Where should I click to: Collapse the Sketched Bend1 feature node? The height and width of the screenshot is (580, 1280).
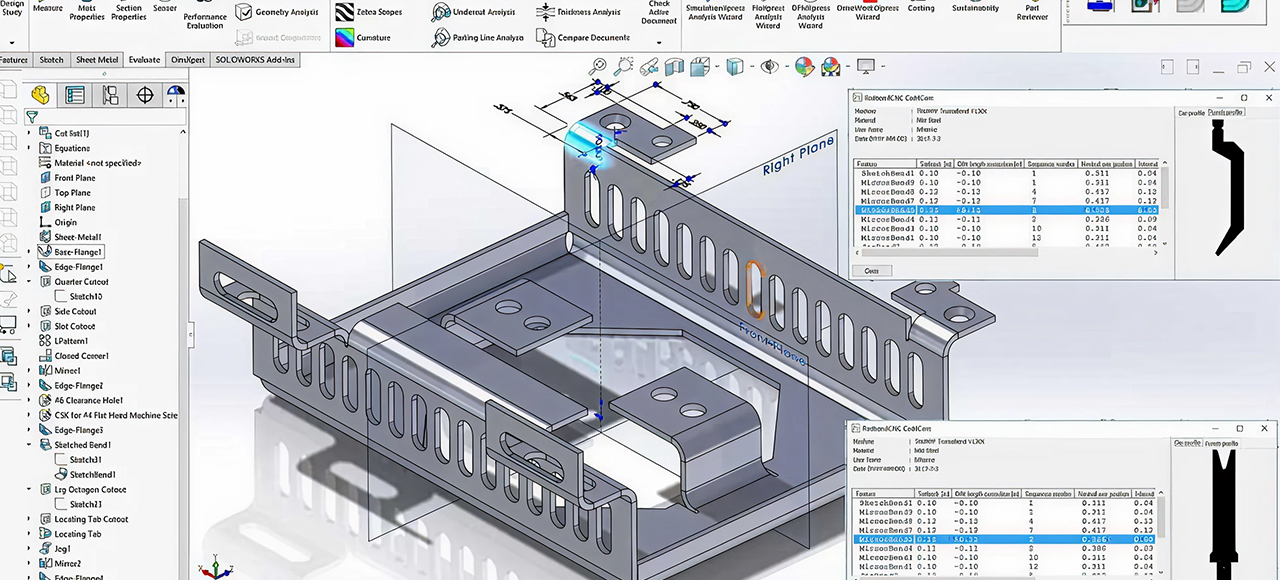(x=29, y=445)
